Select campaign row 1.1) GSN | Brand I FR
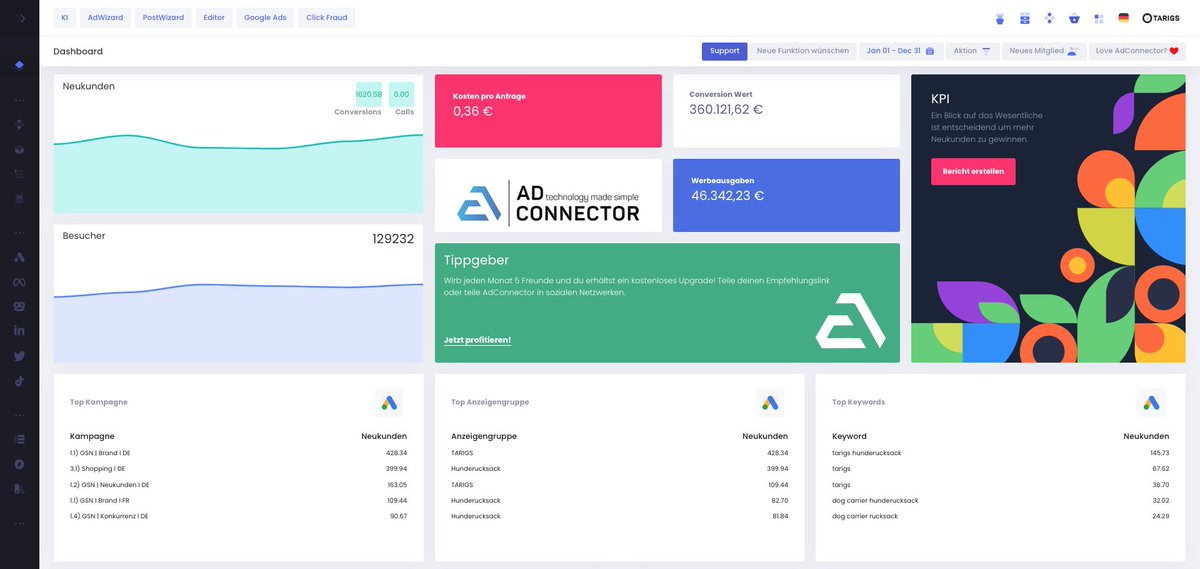Screen dimensions: 1200x569 [x=238, y=500]
